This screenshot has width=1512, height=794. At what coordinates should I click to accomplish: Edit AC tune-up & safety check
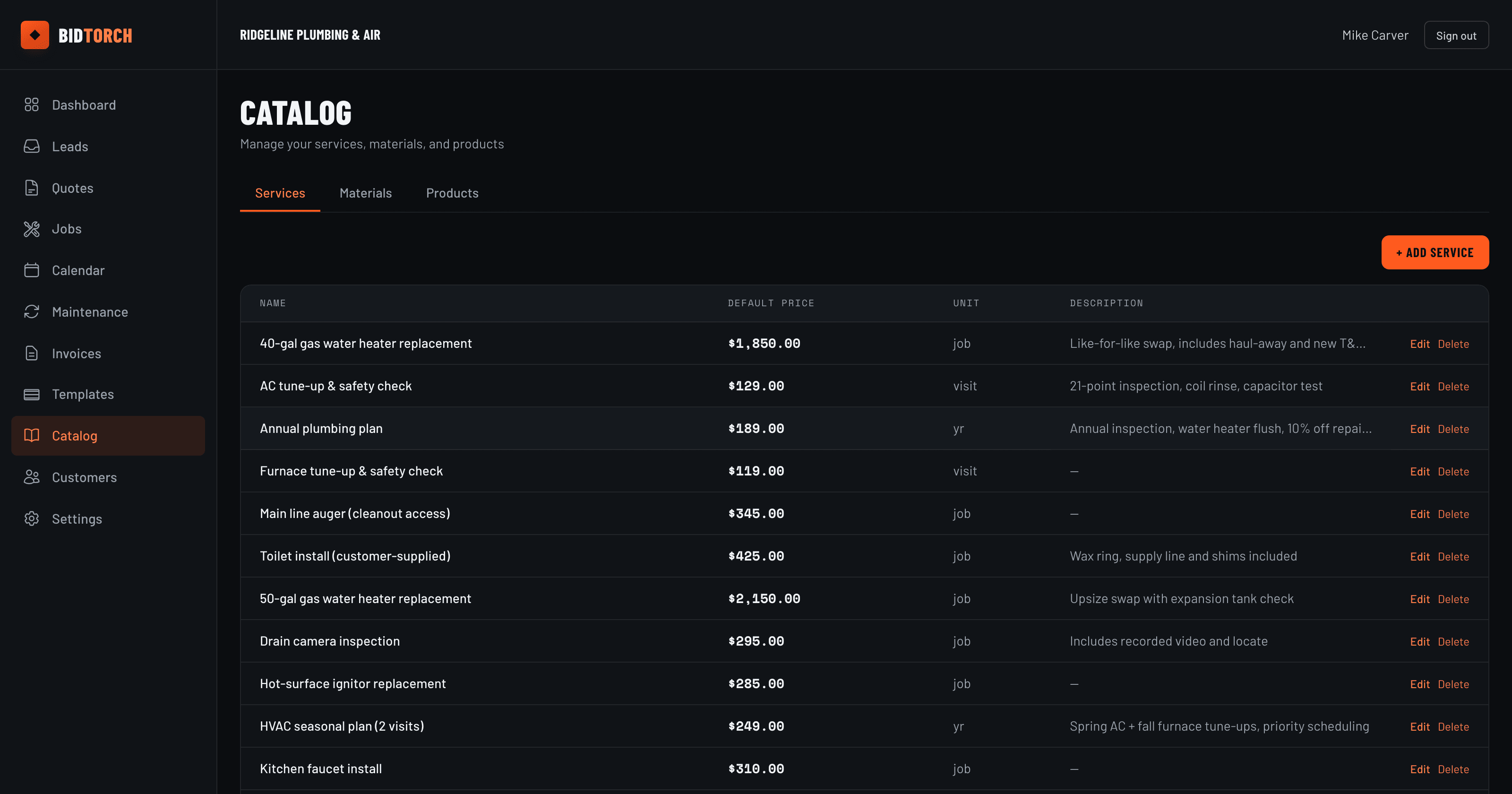(x=1419, y=387)
